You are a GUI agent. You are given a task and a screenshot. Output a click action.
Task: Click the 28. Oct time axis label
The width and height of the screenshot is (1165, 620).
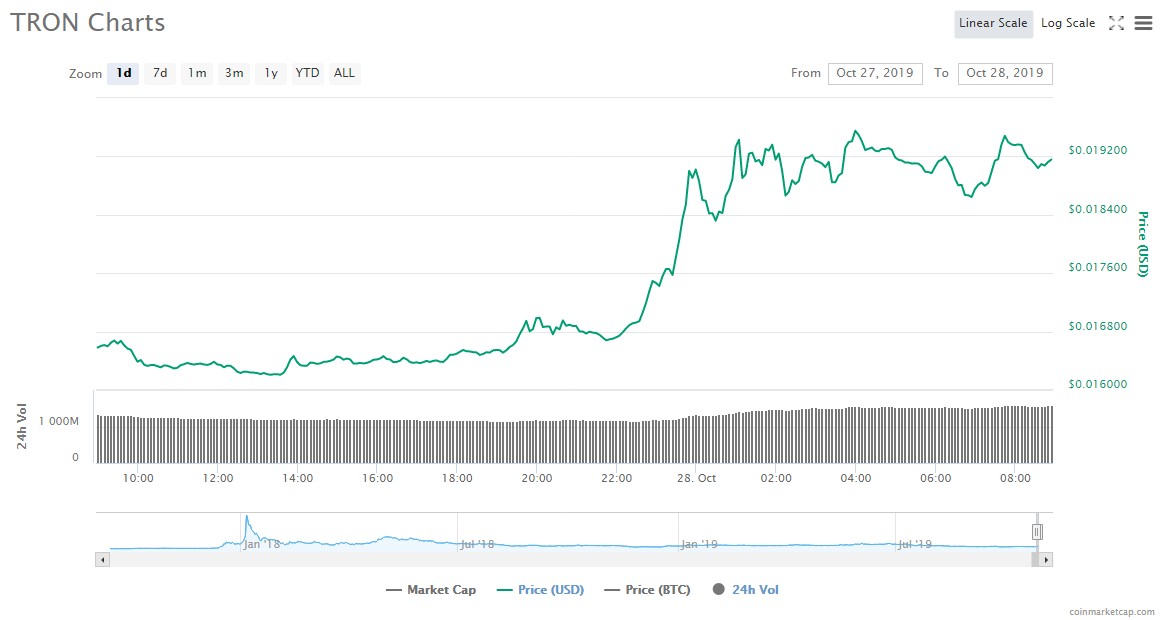click(x=696, y=478)
